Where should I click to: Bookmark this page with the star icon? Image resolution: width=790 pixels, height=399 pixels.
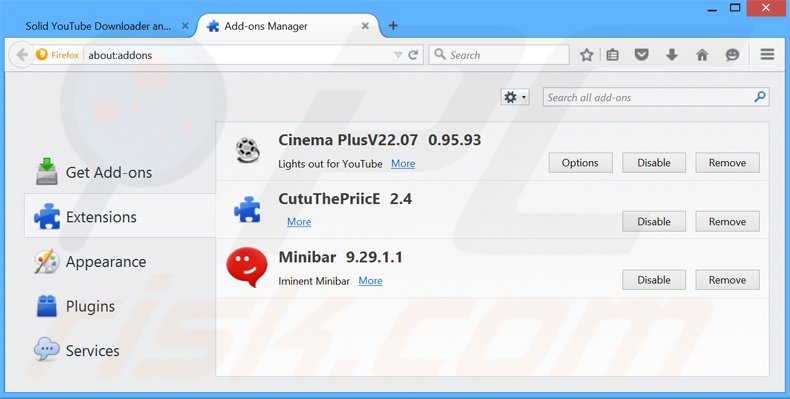click(x=586, y=55)
